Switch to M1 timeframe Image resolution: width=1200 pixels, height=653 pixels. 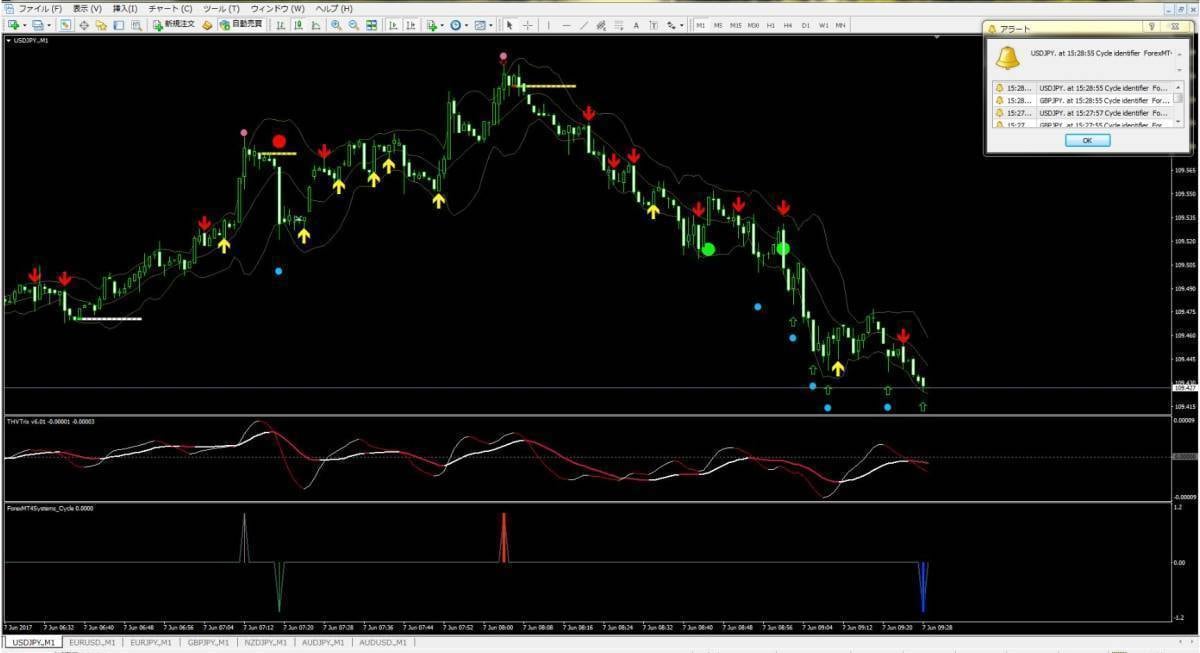pyautogui.click(x=700, y=25)
